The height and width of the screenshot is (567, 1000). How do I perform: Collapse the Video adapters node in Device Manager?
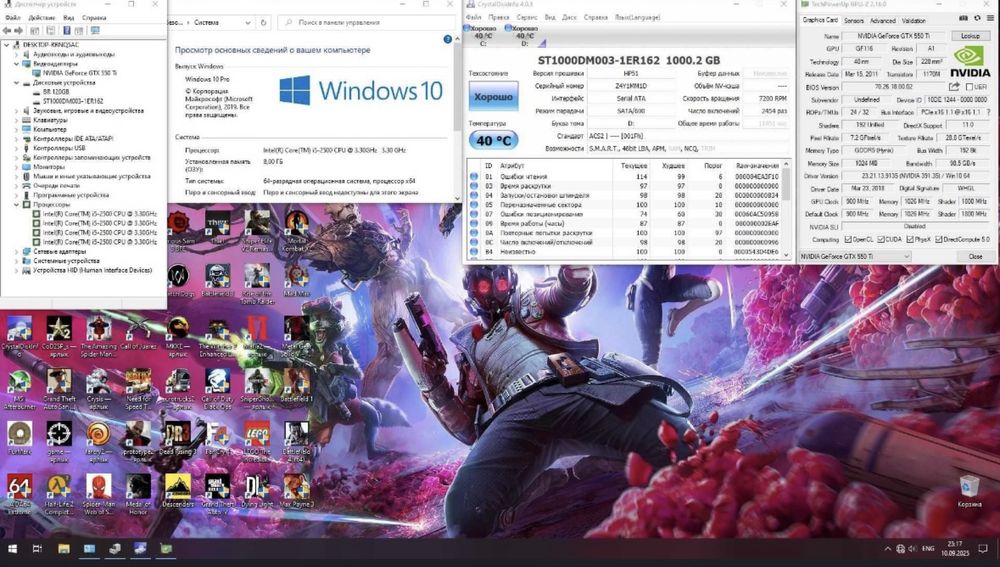pyautogui.click(x=17, y=64)
